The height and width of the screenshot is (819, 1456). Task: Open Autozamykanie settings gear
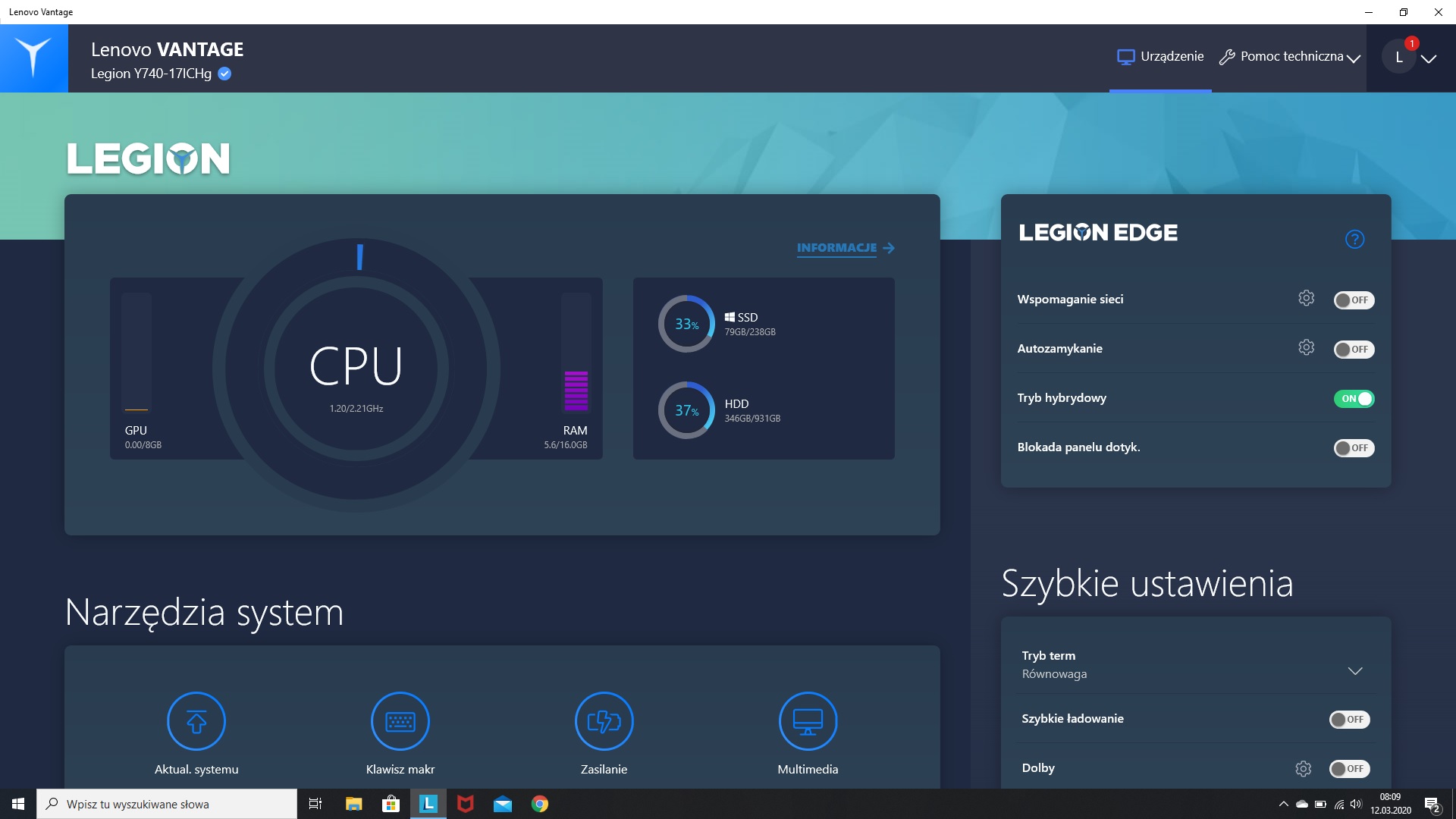(1306, 347)
